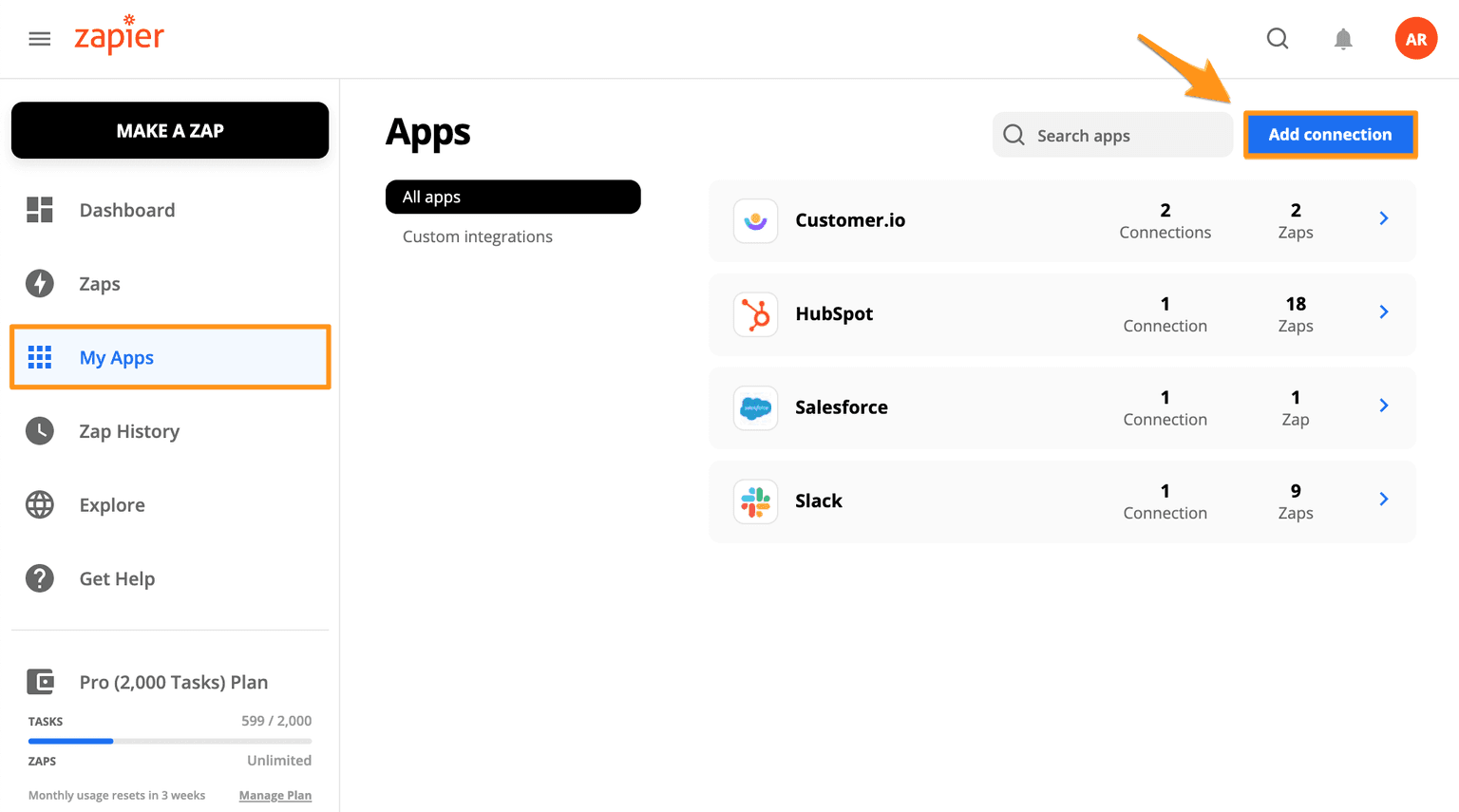Click the Apps page heading

pos(428,133)
